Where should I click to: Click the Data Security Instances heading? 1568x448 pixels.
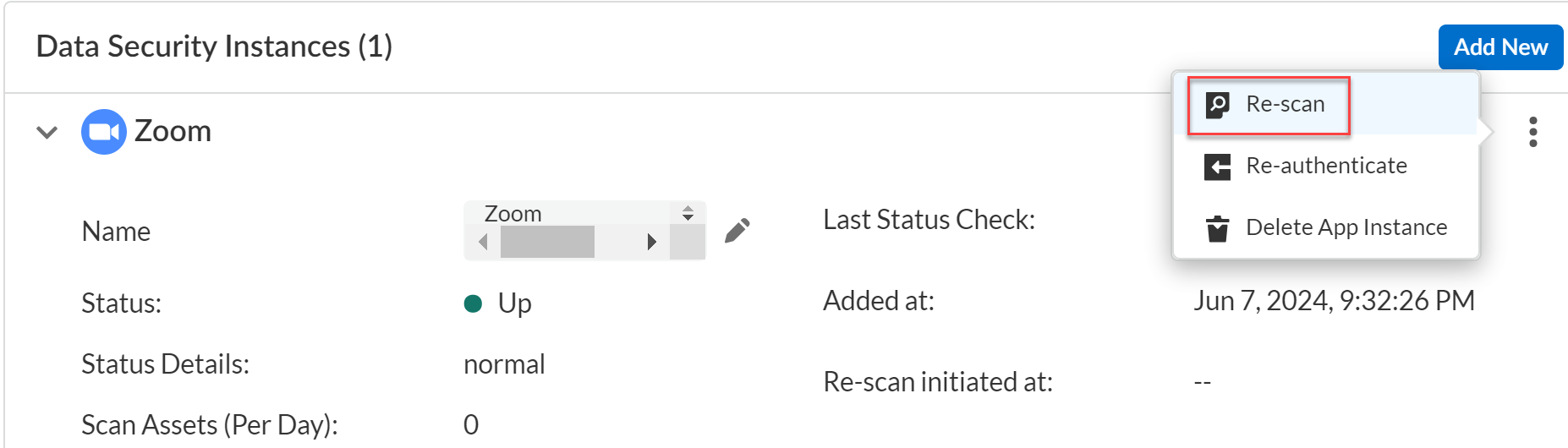214,46
